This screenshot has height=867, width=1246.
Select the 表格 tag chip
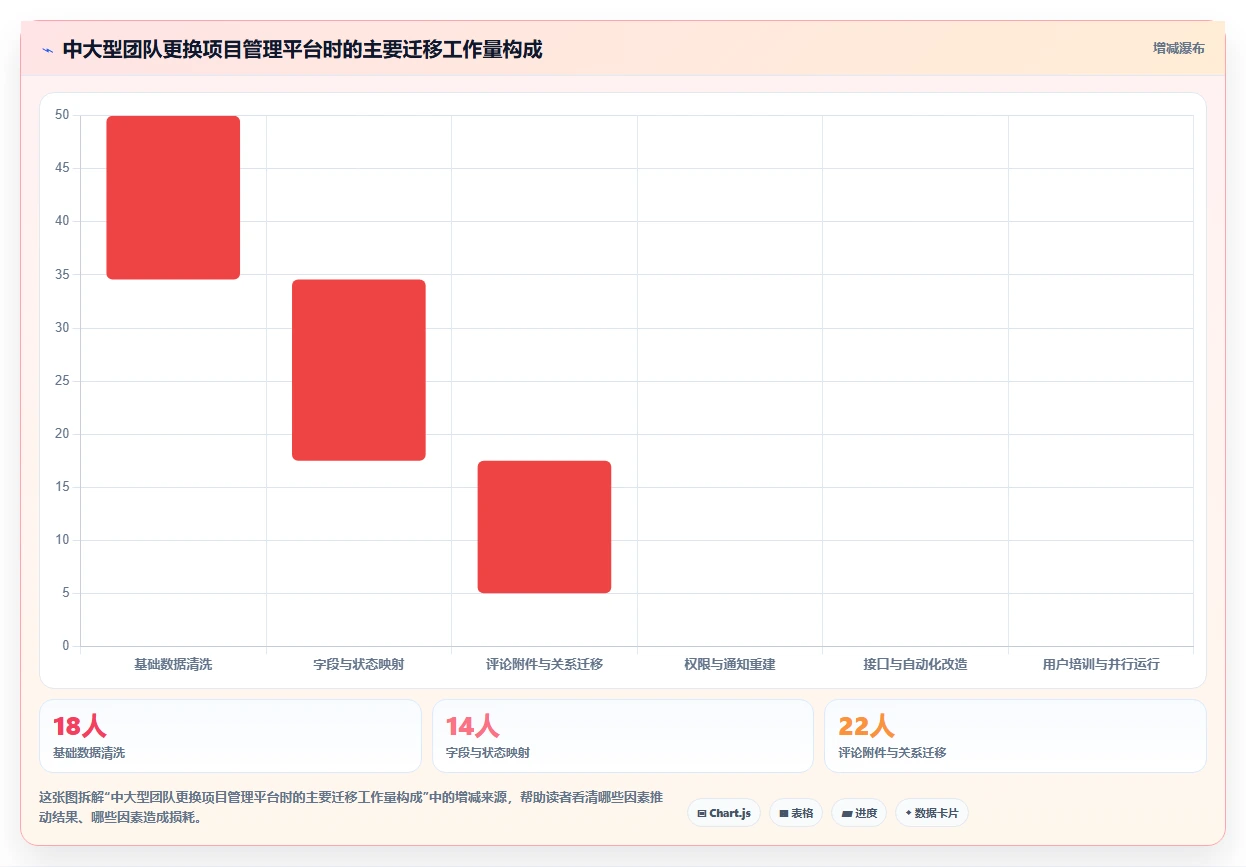(x=795, y=813)
